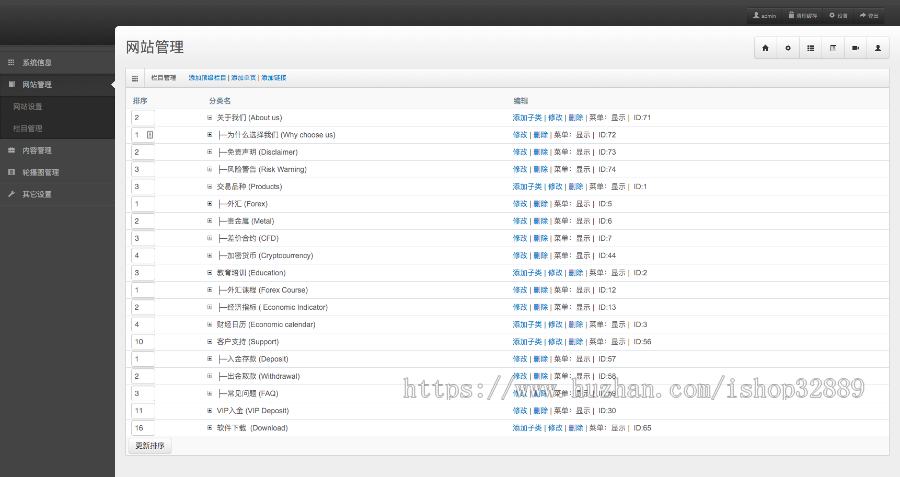Screen dimensions: 900x477
Task: Collapse the 教育培训 (Education) category
Action: (210, 273)
